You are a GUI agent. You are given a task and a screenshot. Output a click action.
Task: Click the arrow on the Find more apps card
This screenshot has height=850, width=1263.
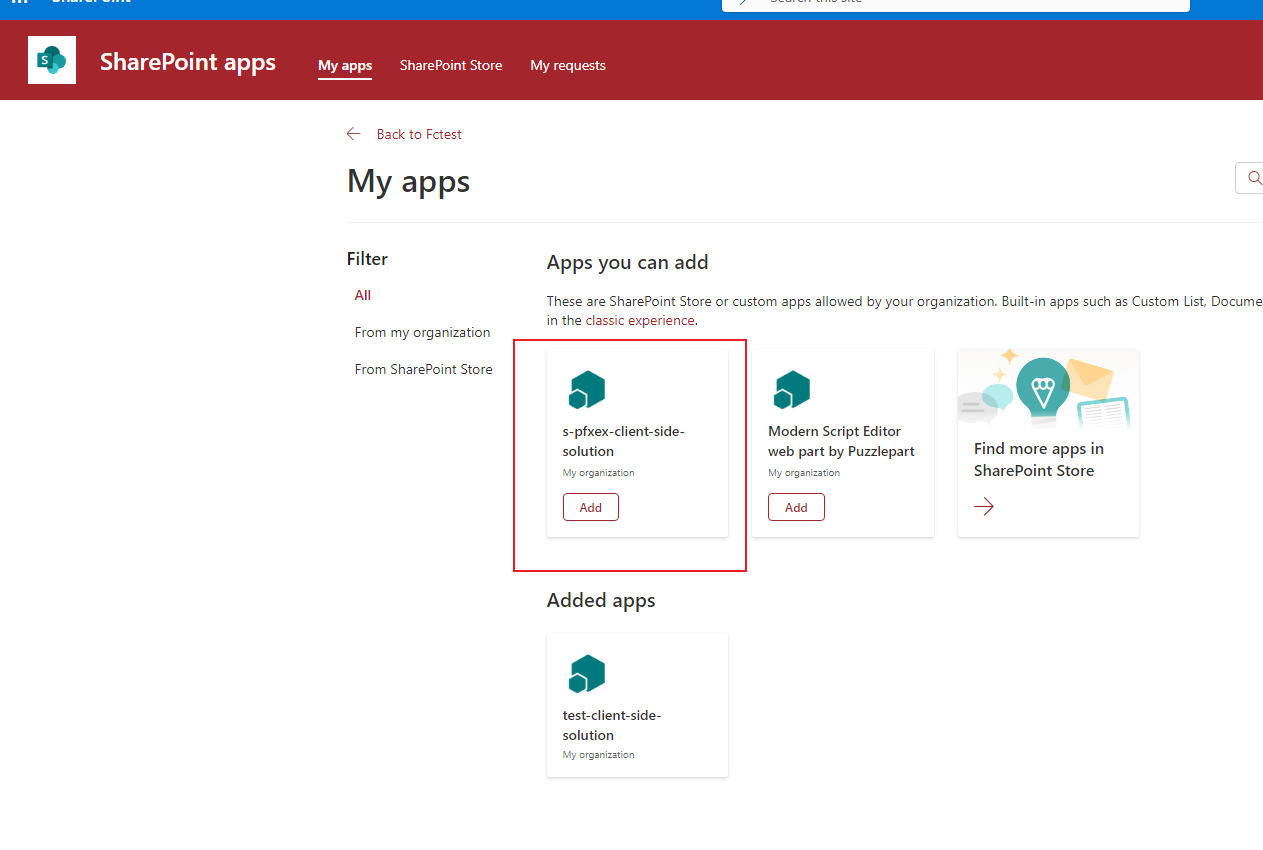point(984,507)
